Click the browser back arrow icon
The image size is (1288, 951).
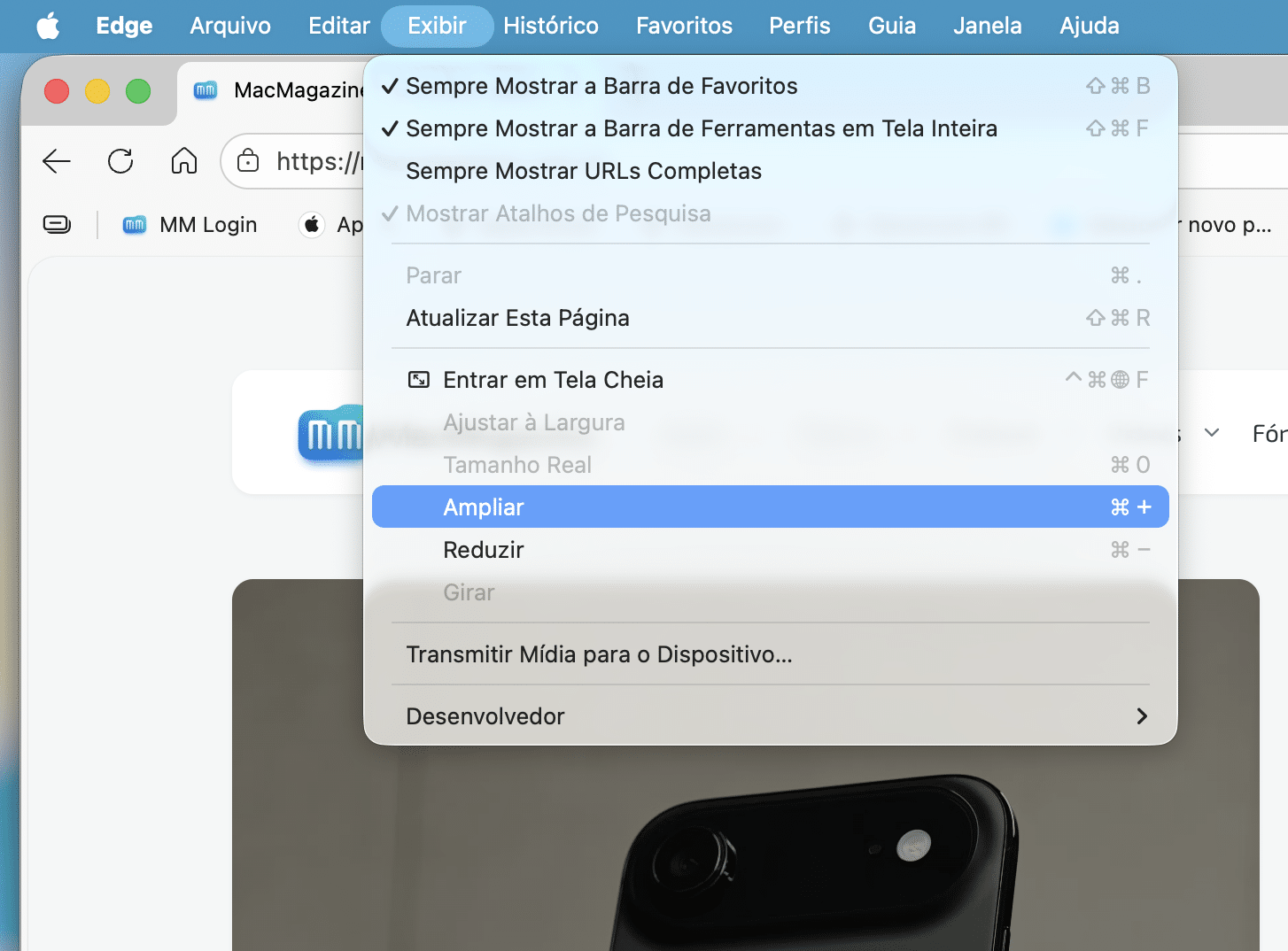(x=57, y=161)
